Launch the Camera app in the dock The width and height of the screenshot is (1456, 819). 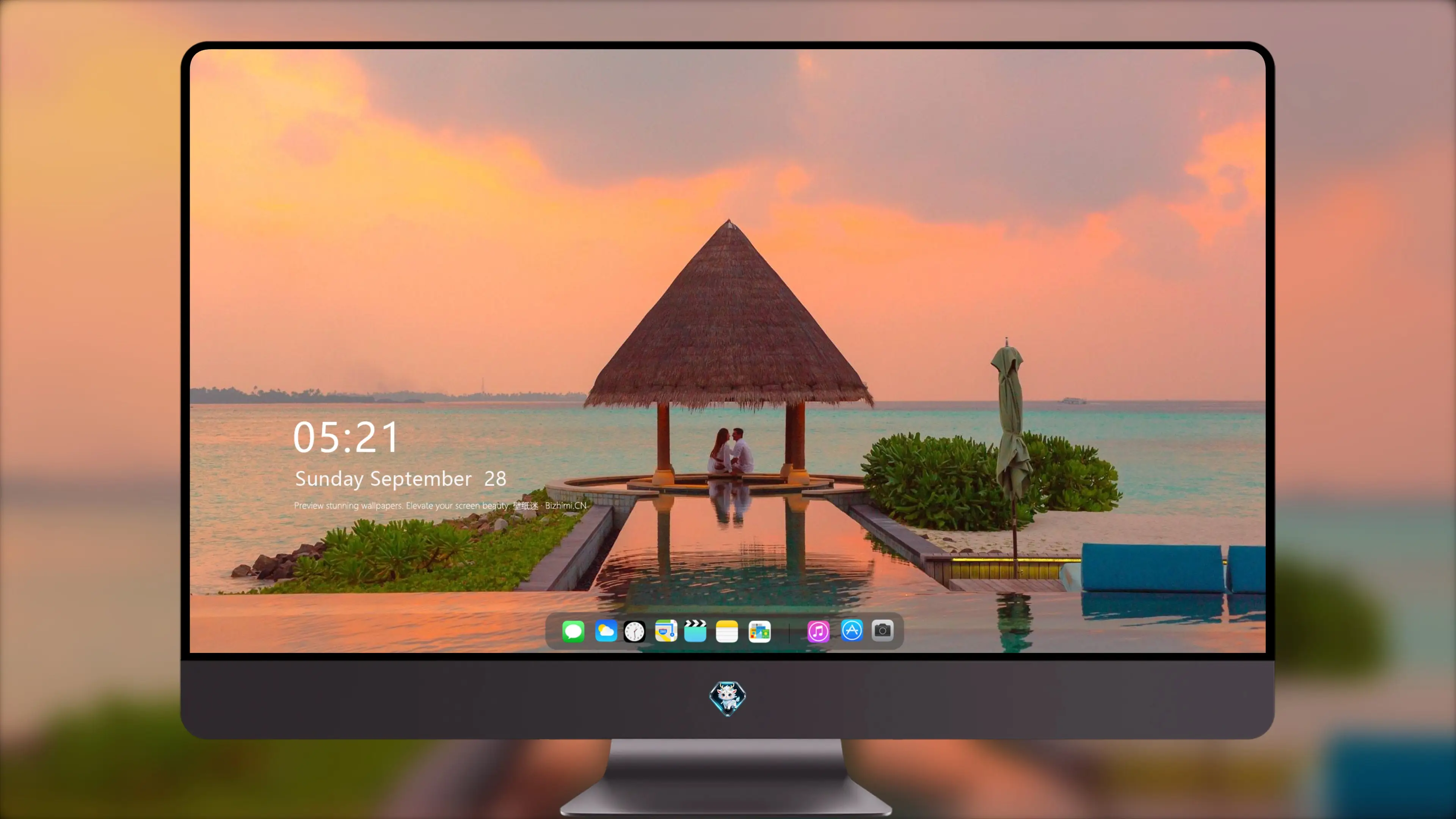882,631
